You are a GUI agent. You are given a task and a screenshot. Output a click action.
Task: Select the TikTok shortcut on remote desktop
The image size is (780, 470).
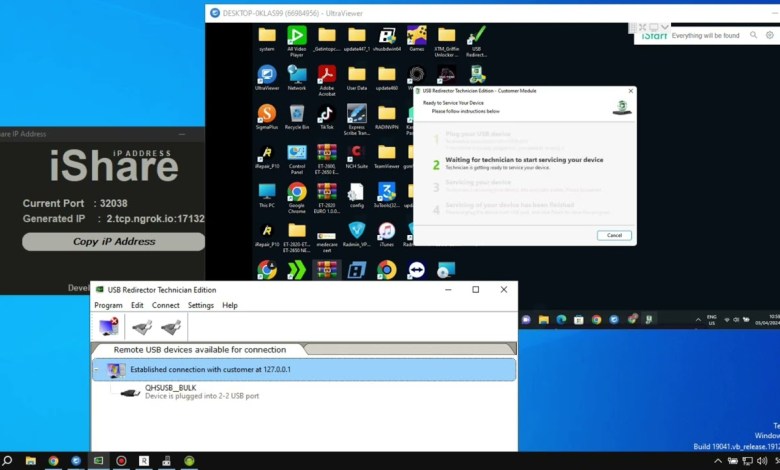(x=327, y=117)
